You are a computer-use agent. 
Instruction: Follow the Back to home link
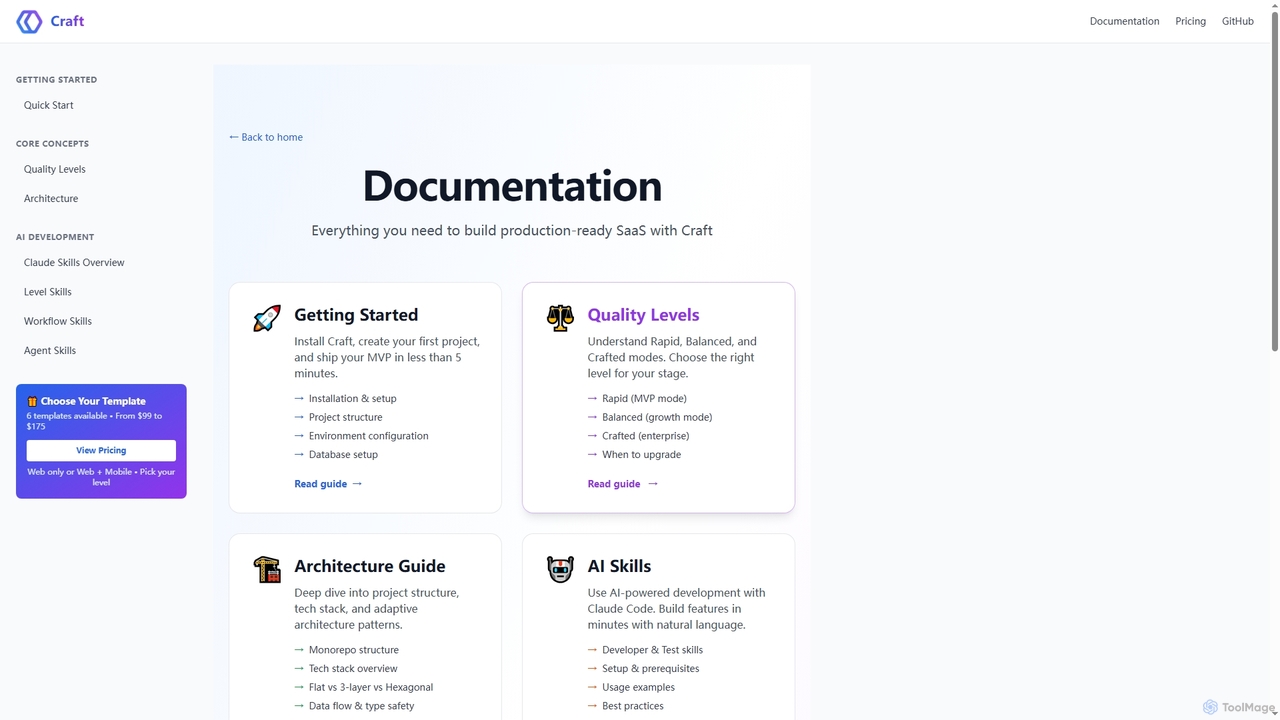[x=265, y=137]
